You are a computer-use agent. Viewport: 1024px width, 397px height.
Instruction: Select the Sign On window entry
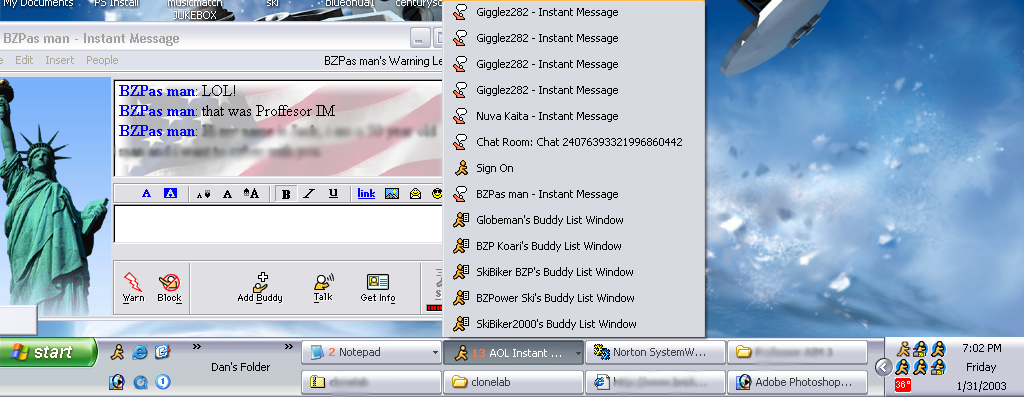coord(574,168)
